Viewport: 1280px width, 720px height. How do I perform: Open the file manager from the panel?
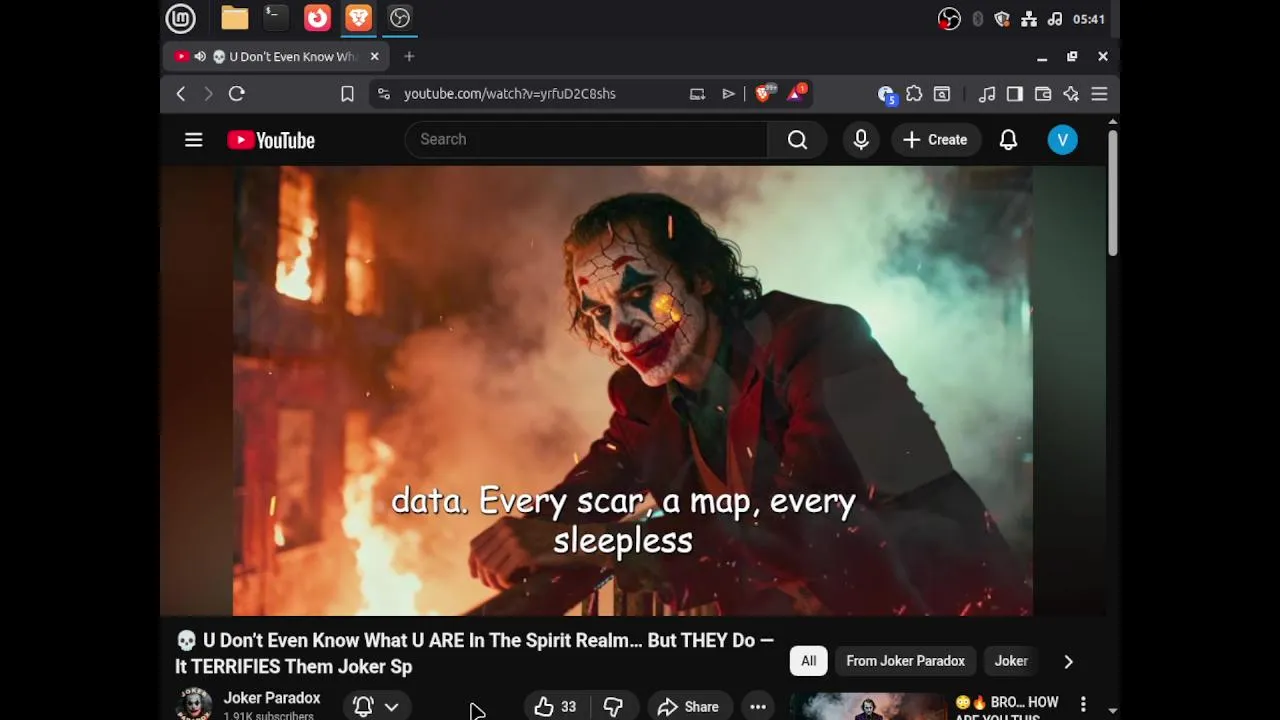(x=235, y=18)
